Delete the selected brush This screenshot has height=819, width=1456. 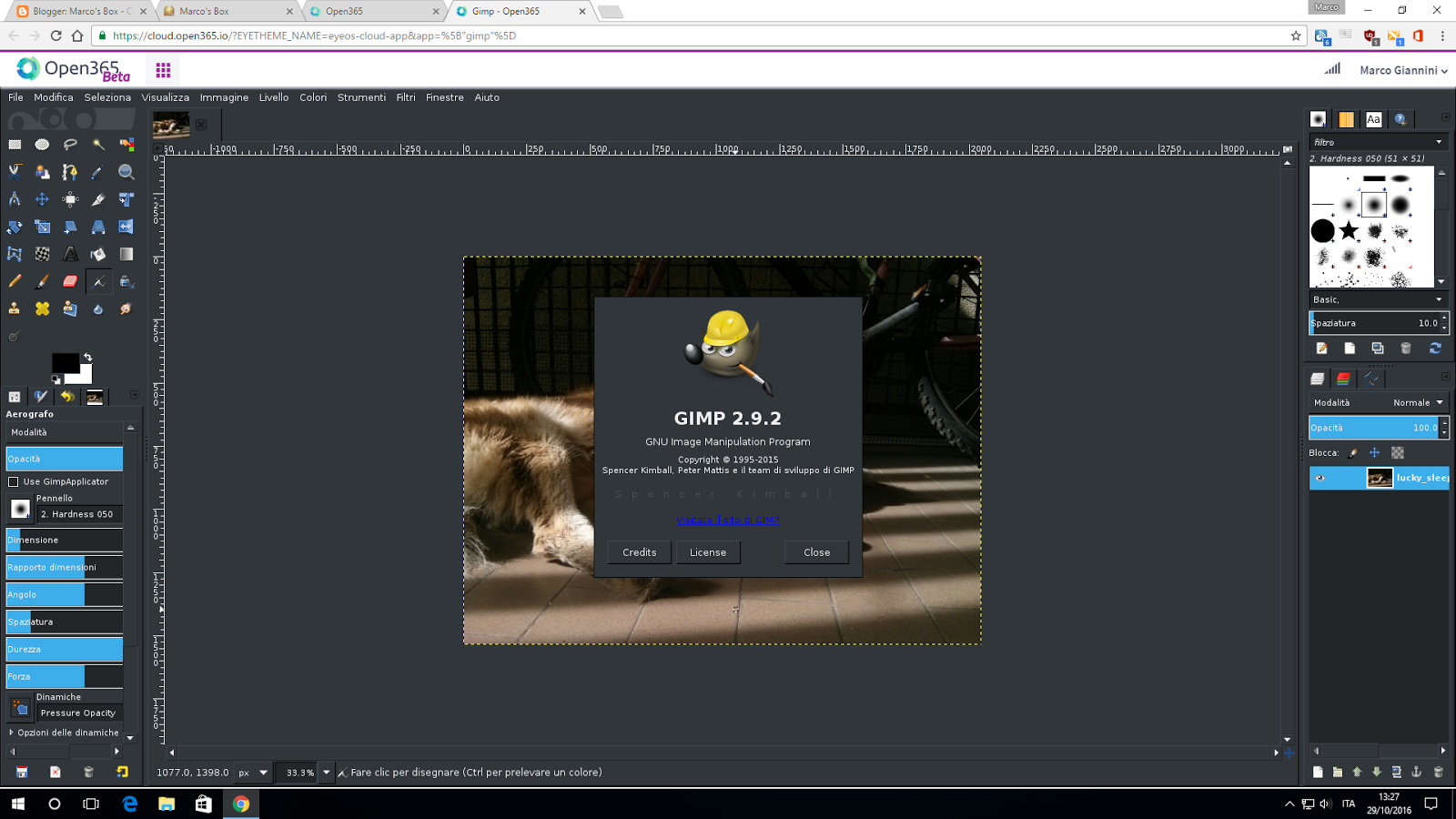pos(1406,349)
